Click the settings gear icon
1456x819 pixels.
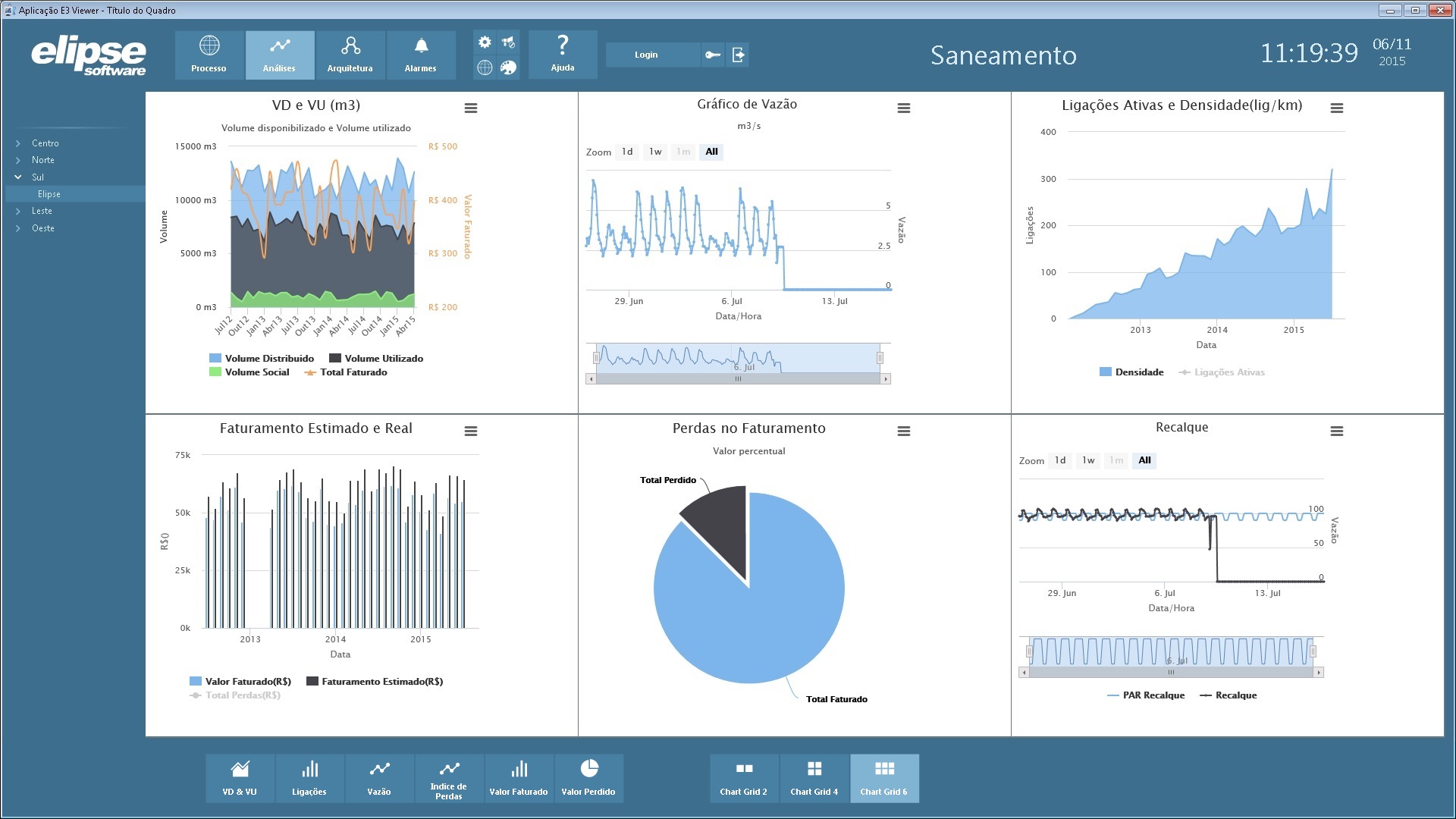(x=485, y=42)
